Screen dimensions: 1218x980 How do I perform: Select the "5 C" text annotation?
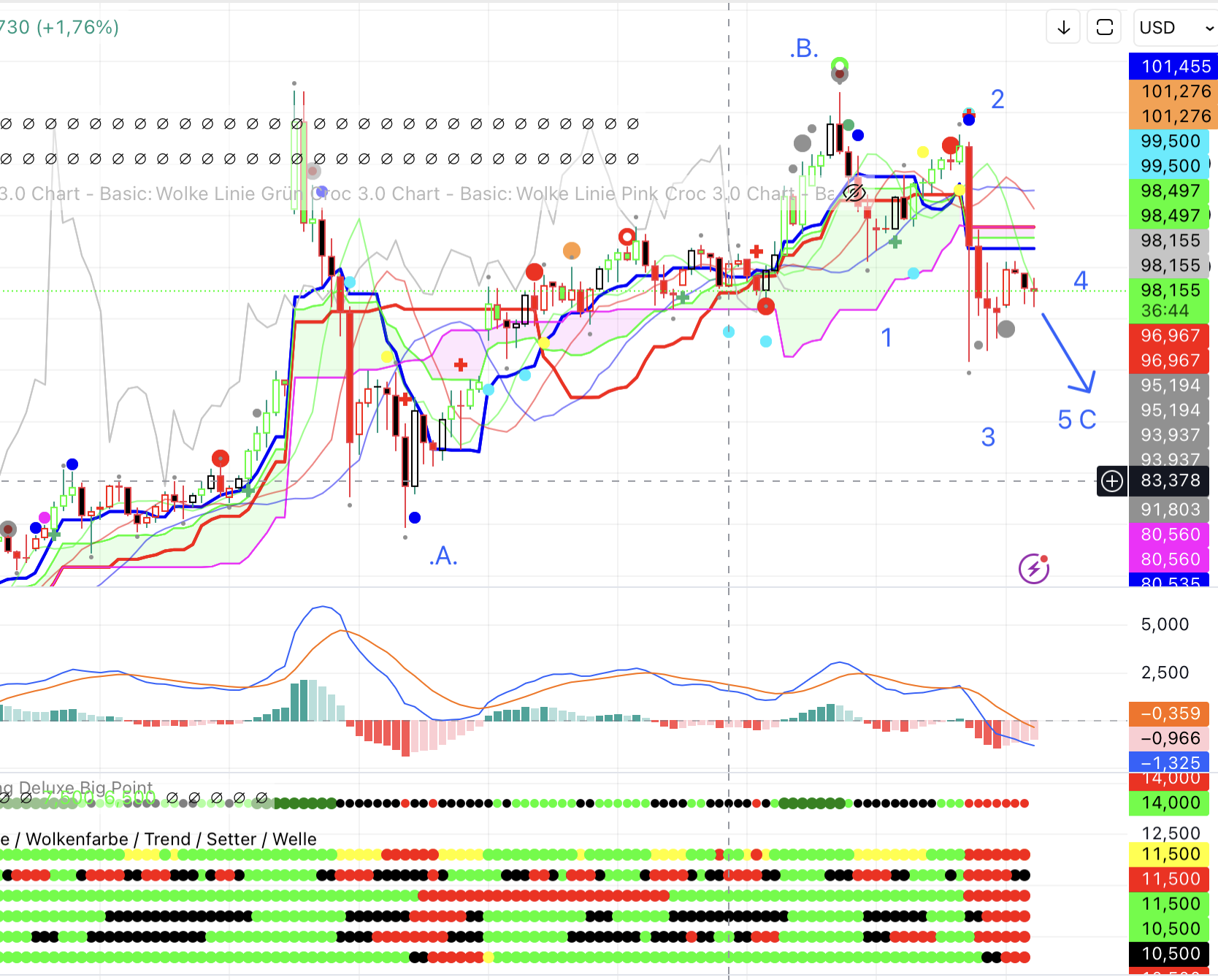(x=1076, y=420)
